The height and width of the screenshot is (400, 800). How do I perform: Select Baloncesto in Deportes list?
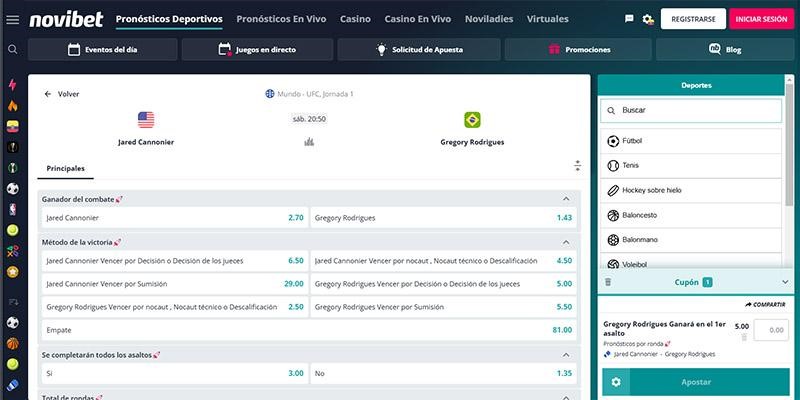coord(691,215)
